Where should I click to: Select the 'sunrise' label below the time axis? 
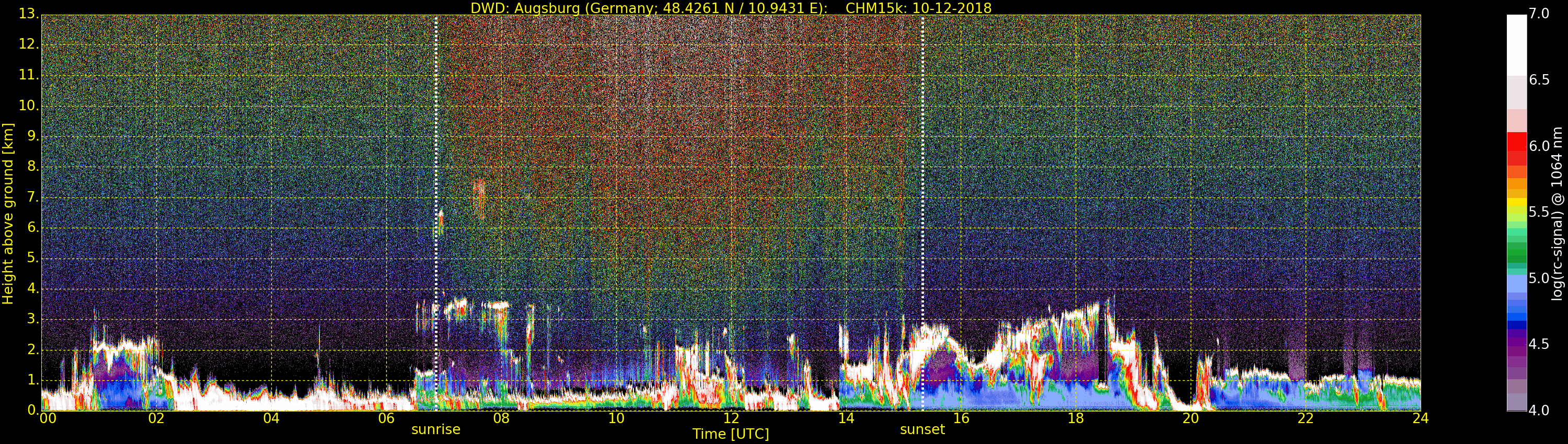point(436,429)
